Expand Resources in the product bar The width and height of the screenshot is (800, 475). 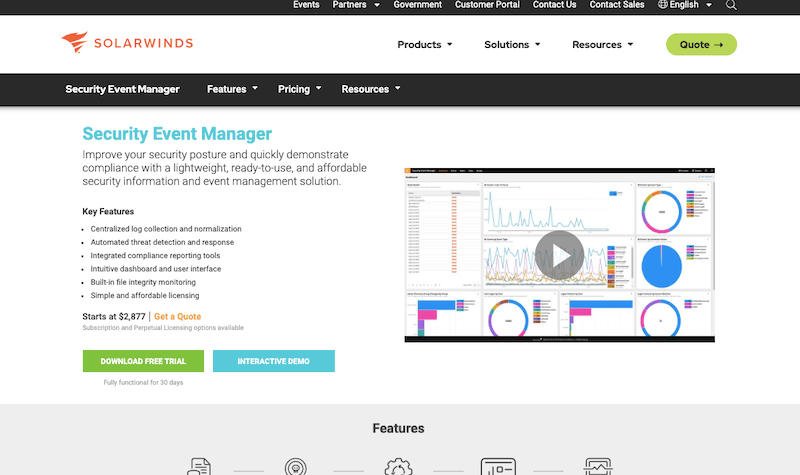pyautogui.click(x=371, y=89)
